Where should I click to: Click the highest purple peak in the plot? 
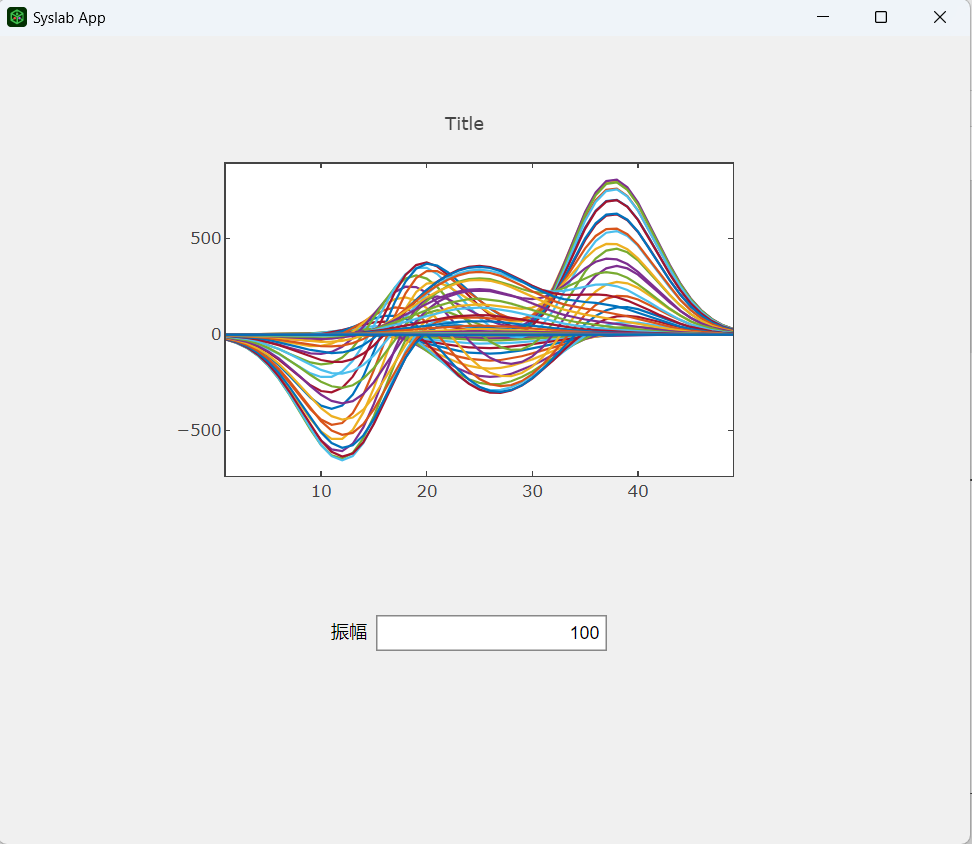point(614,180)
